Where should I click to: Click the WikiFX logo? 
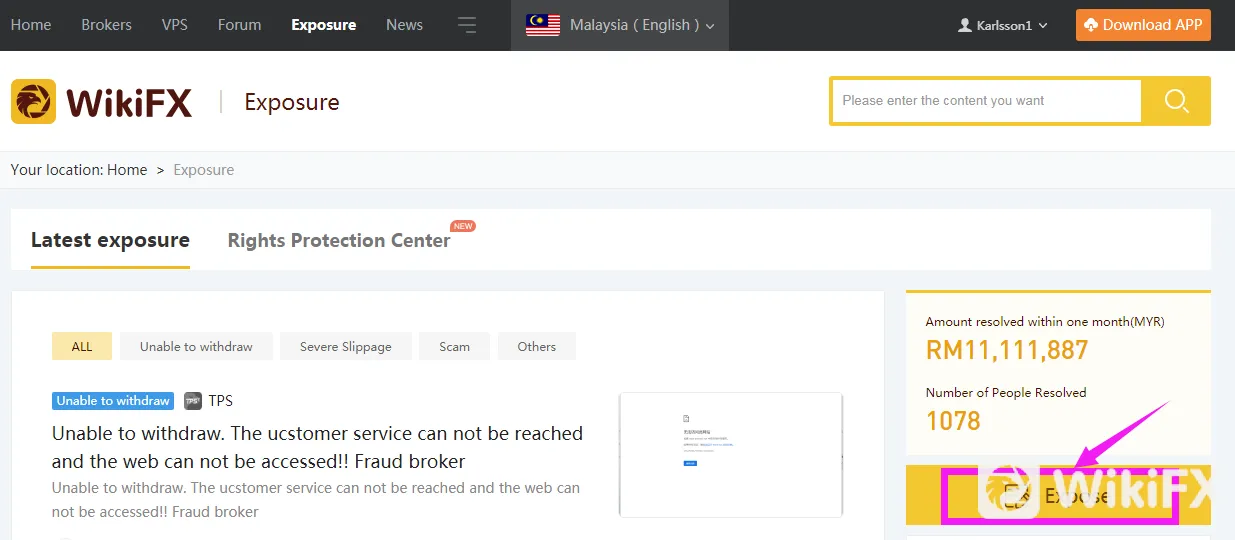pos(101,102)
